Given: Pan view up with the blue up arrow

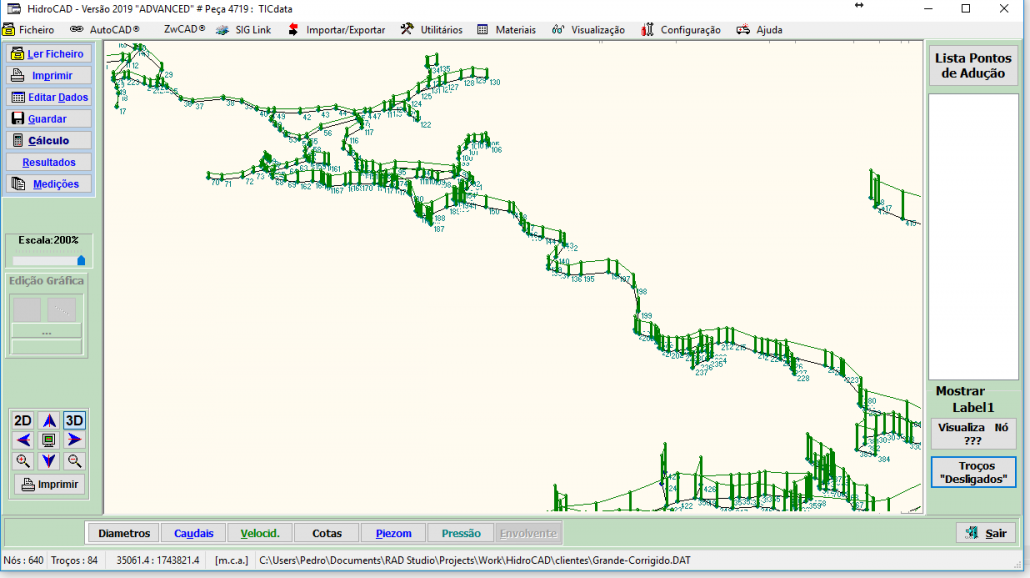Looking at the screenshot, I should click(x=49, y=421).
